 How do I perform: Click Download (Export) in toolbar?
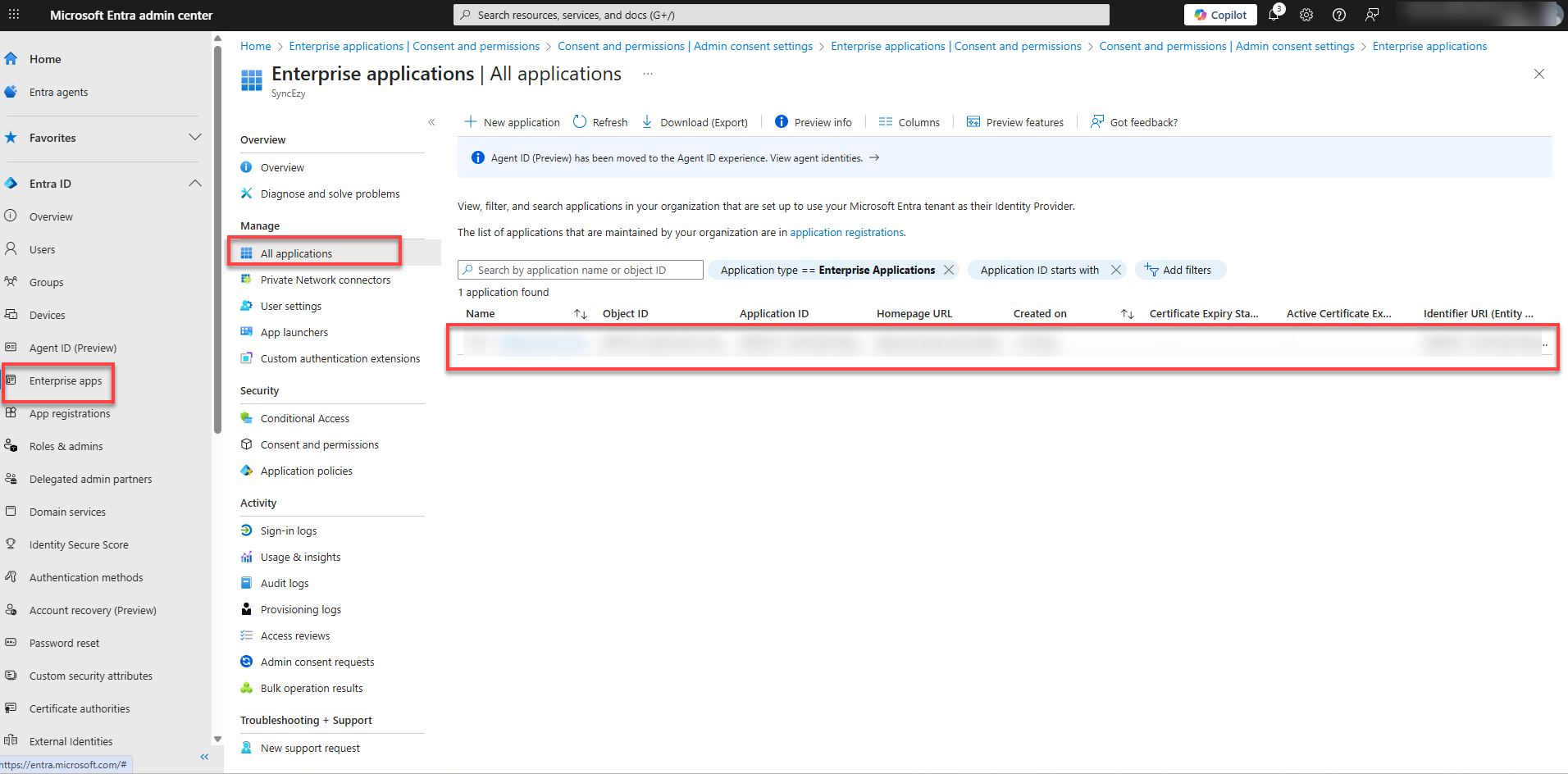[x=695, y=122]
